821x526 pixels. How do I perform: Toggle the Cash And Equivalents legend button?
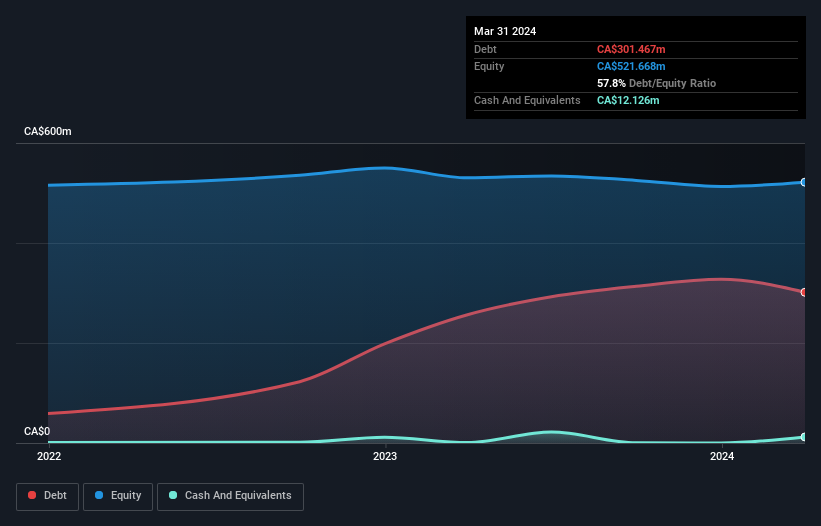pyautogui.click(x=230, y=496)
